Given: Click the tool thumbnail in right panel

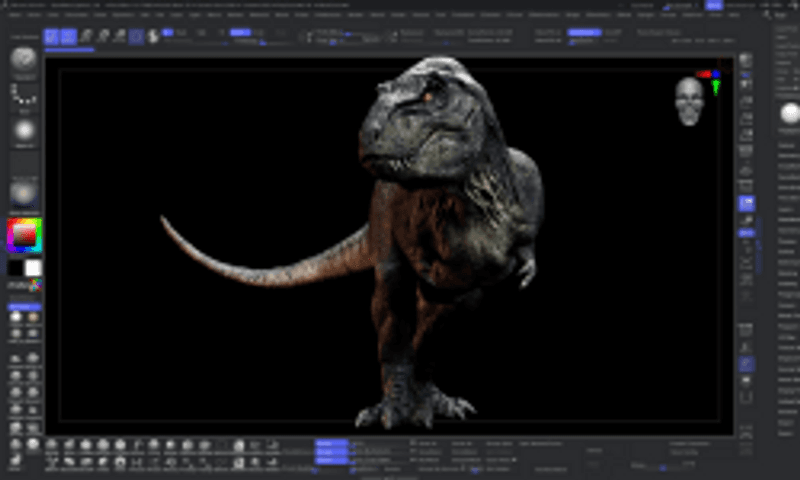Looking at the screenshot, I should point(789,115).
